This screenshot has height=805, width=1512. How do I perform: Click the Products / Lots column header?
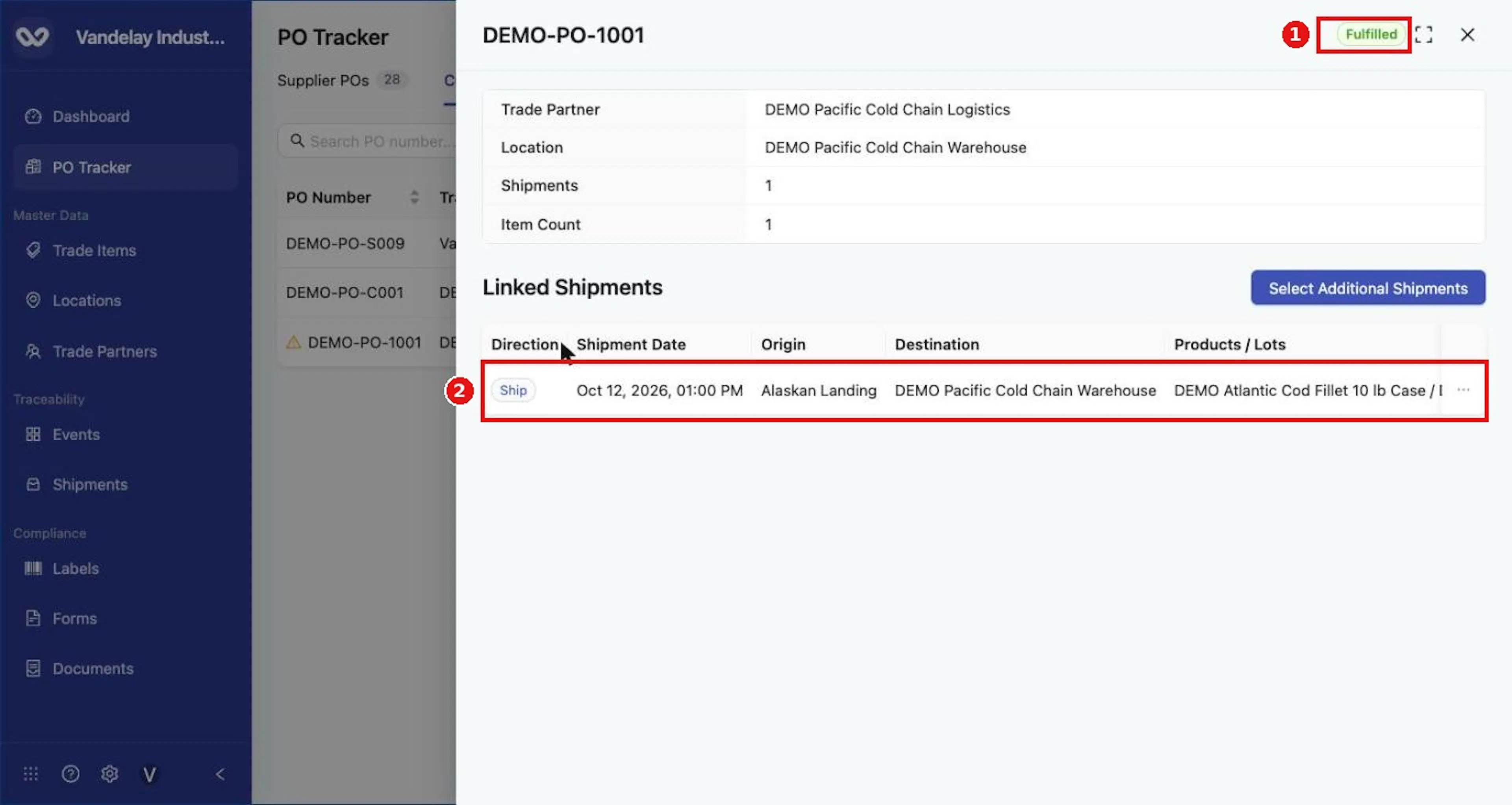1230,345
